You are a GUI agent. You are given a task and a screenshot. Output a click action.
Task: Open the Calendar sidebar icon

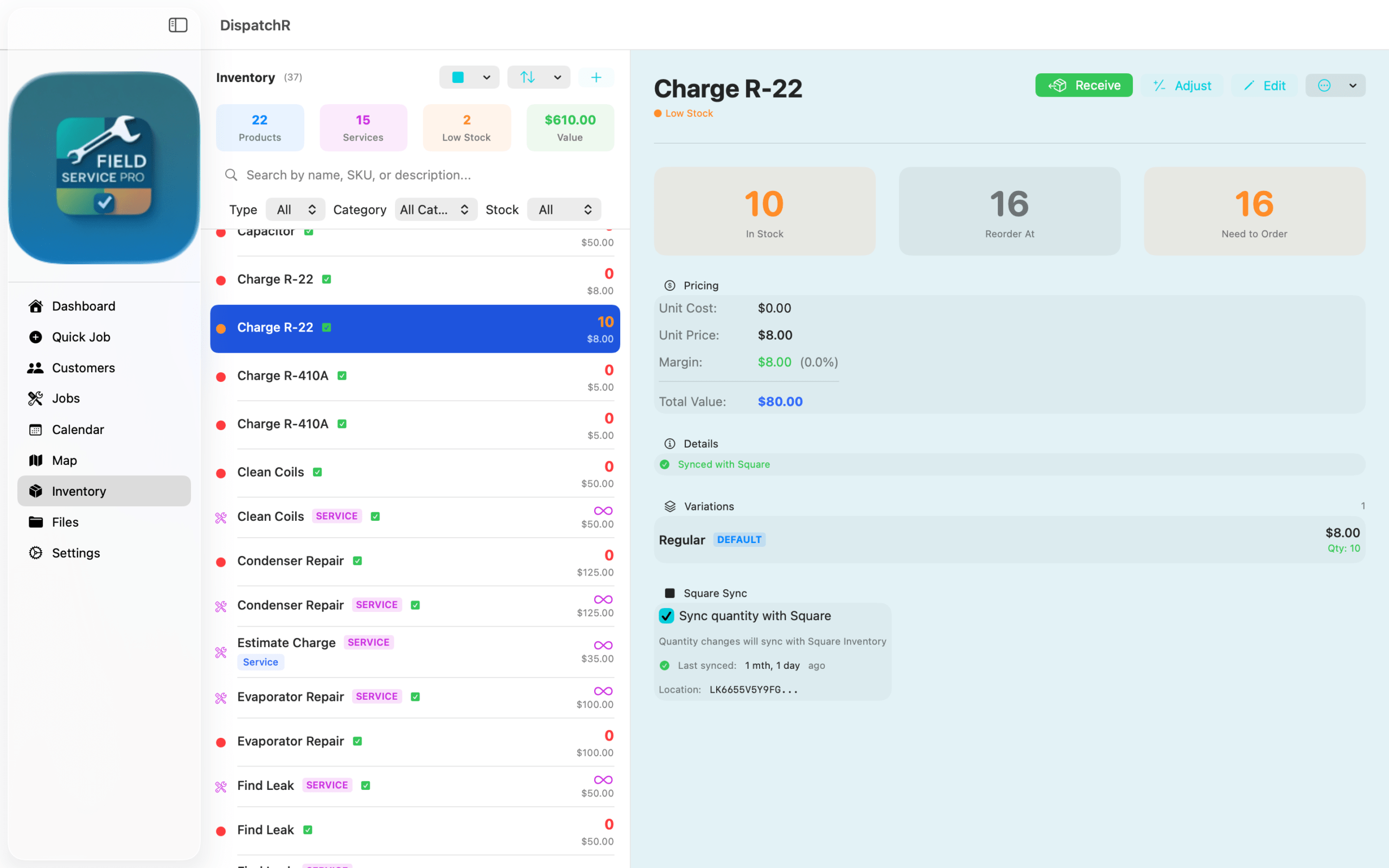pyautogui.click(x=36, y=430)
